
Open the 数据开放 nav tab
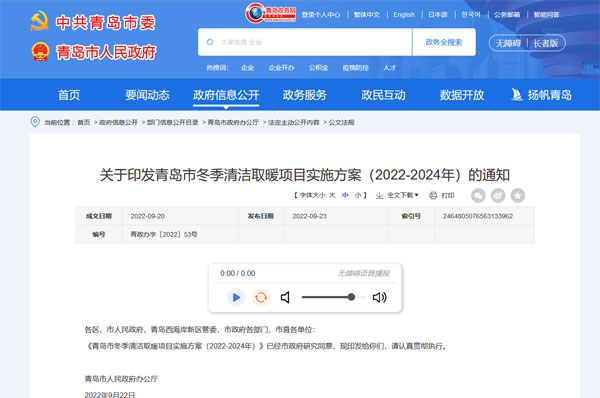tap(462, 95)
